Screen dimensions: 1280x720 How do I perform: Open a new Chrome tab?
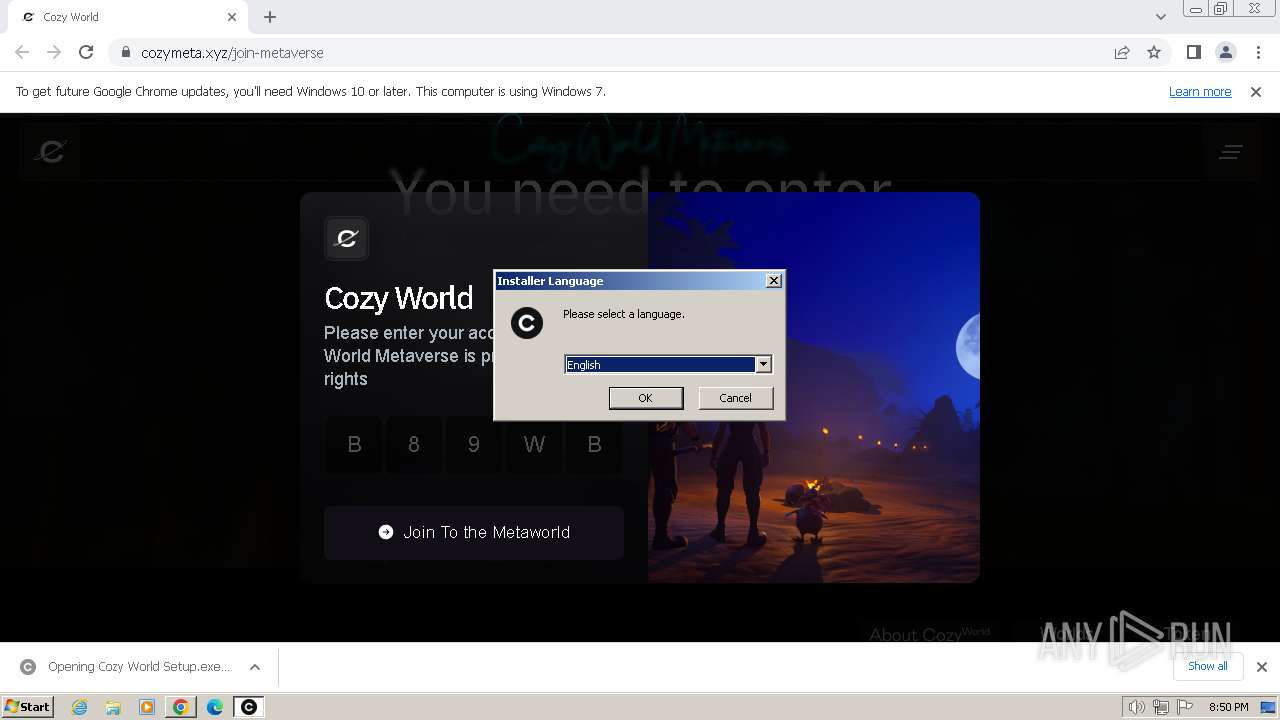[x=270, y=17]
